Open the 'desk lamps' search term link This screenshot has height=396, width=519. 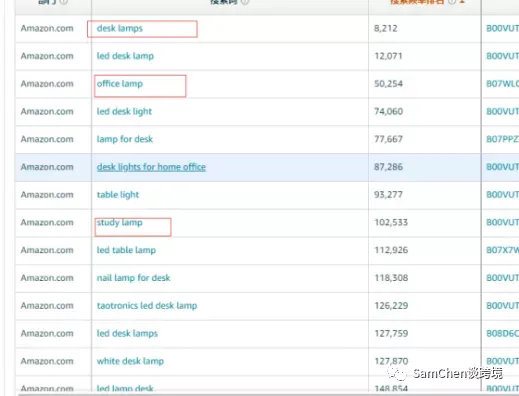[x=120, y=28]
